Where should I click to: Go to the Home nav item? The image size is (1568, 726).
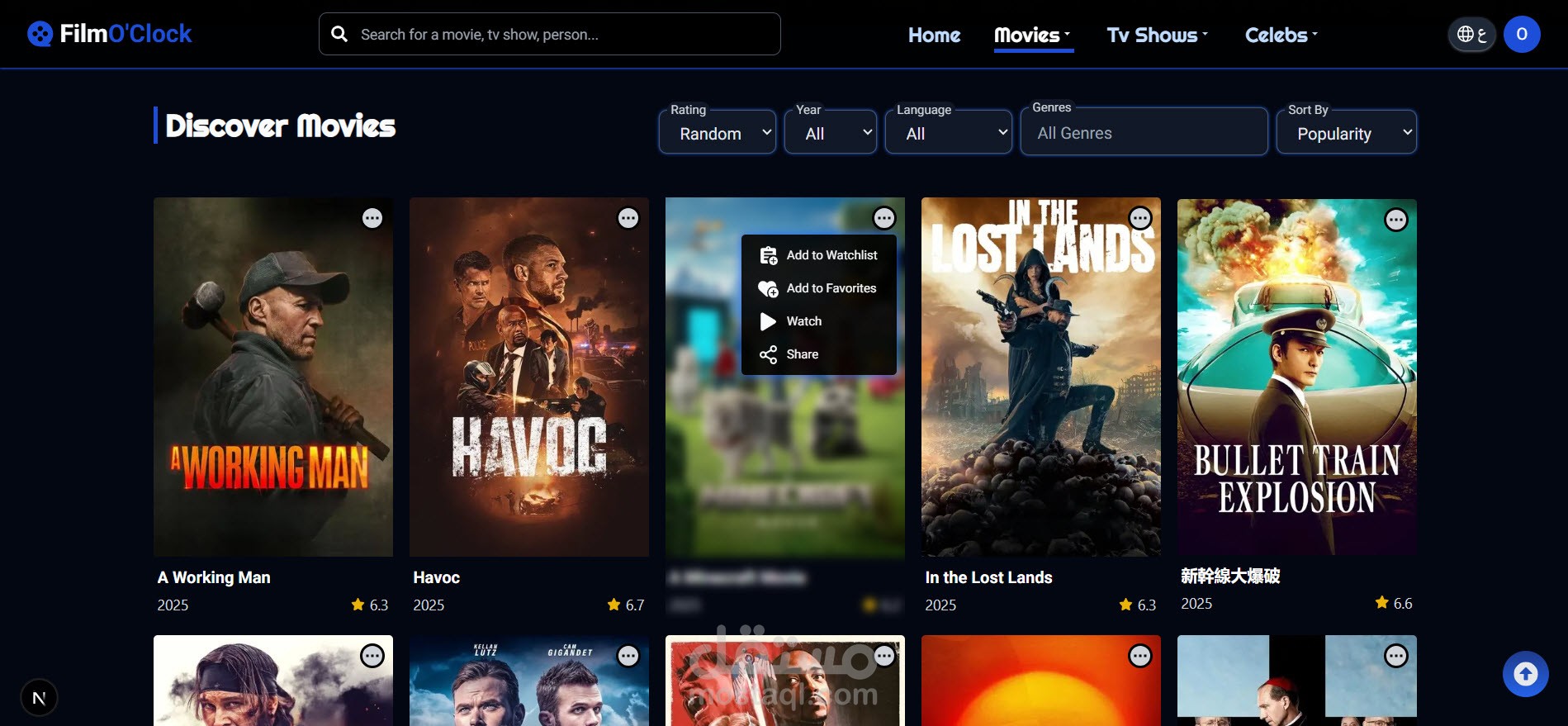934,35
